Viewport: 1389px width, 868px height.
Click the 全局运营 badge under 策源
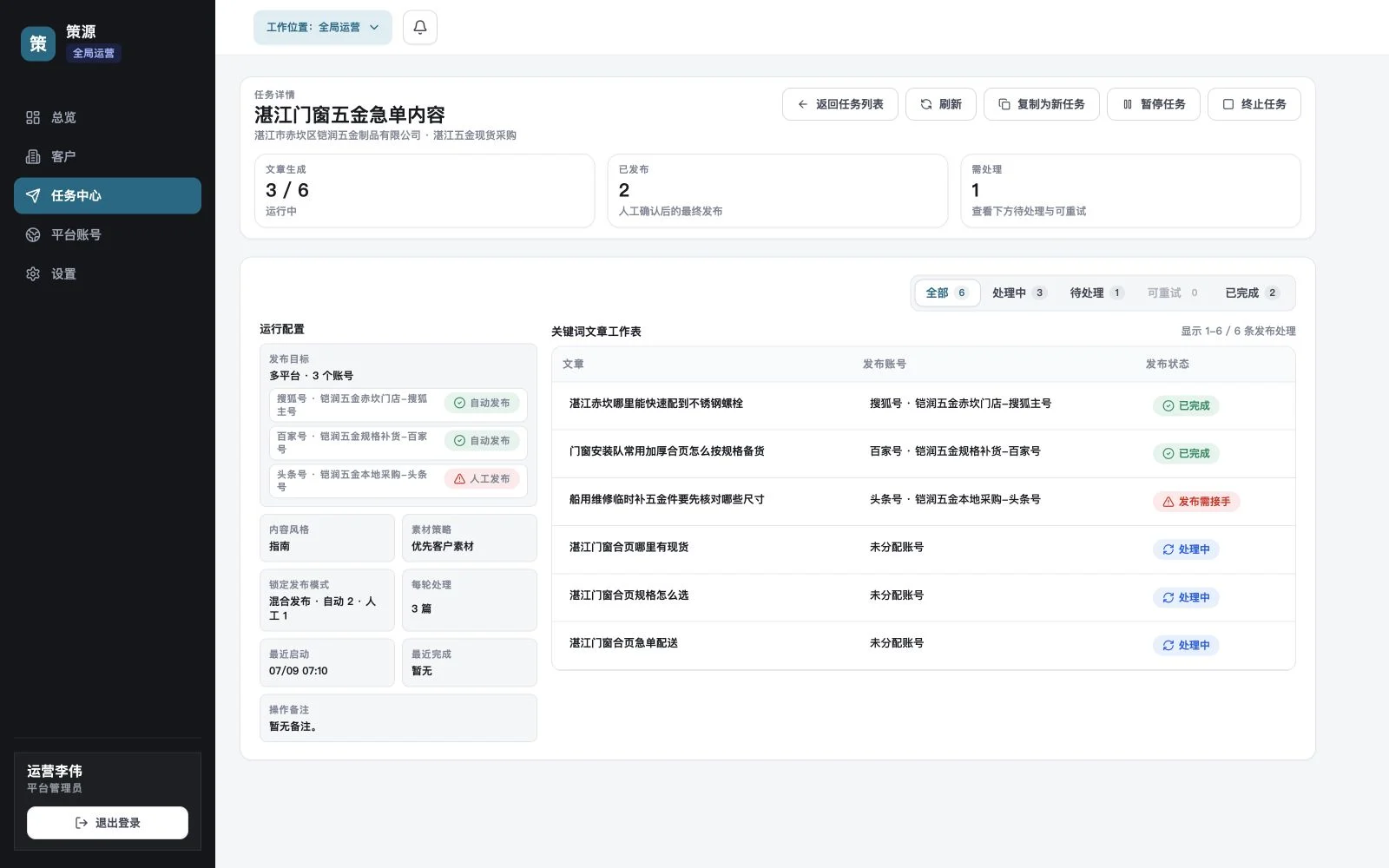[94, 53]
